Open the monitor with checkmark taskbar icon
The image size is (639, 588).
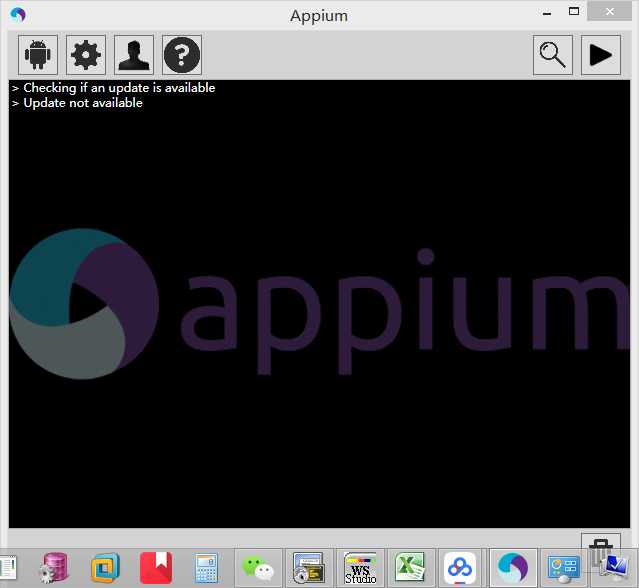click(615, 568)
